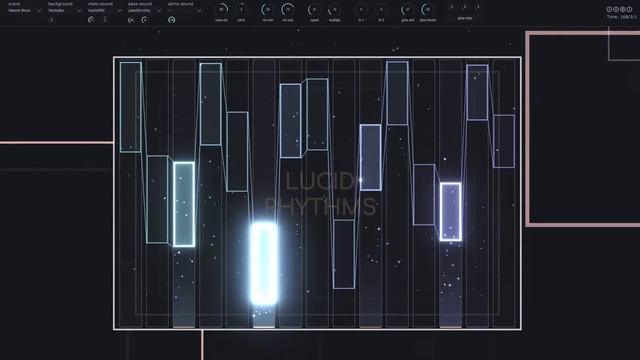Click the first knob under mono-sound
Screen dimensions: 640x360
click(x=91, y=20)
